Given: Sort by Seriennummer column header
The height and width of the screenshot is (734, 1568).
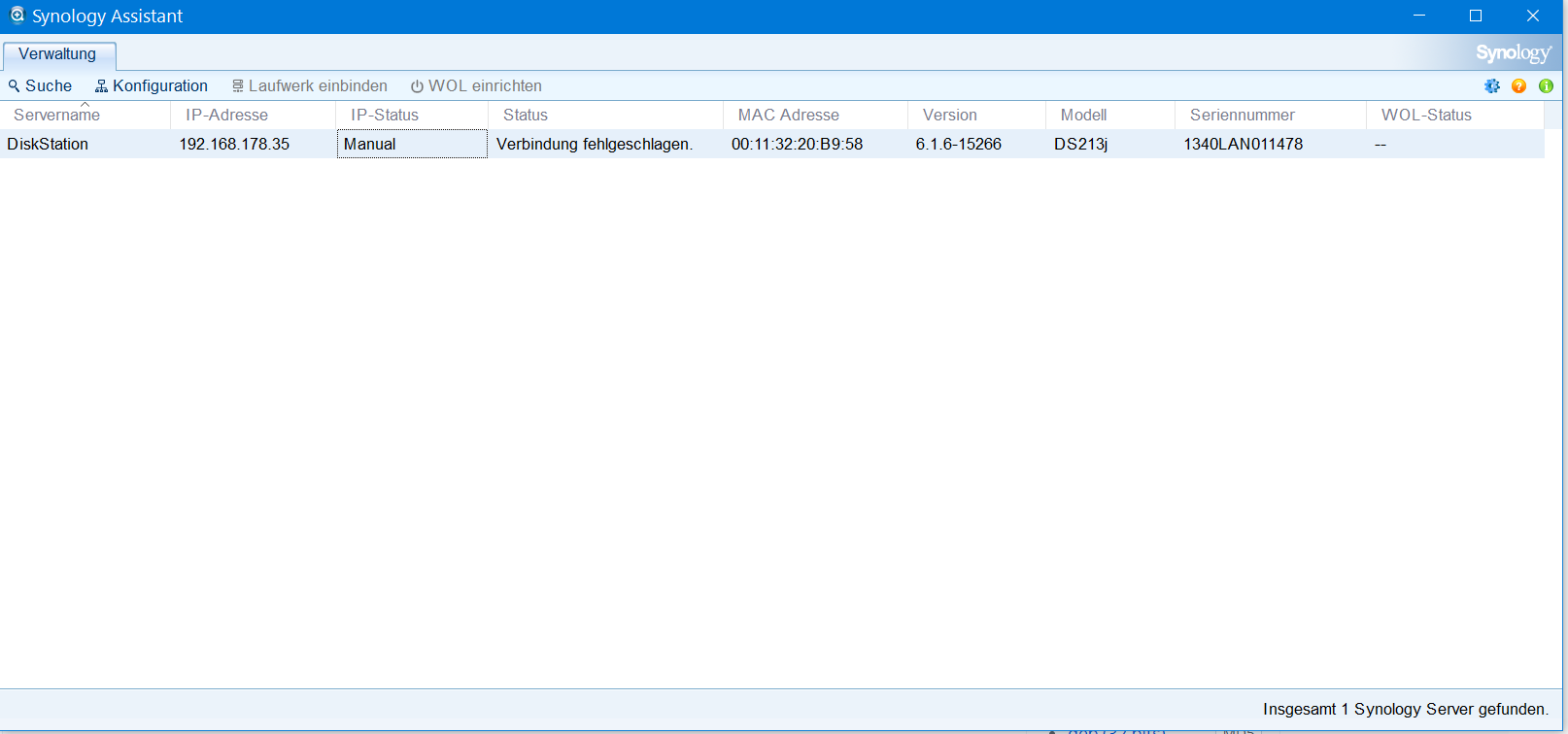Looking at the screenshot, I should [x=1271, y=115].
